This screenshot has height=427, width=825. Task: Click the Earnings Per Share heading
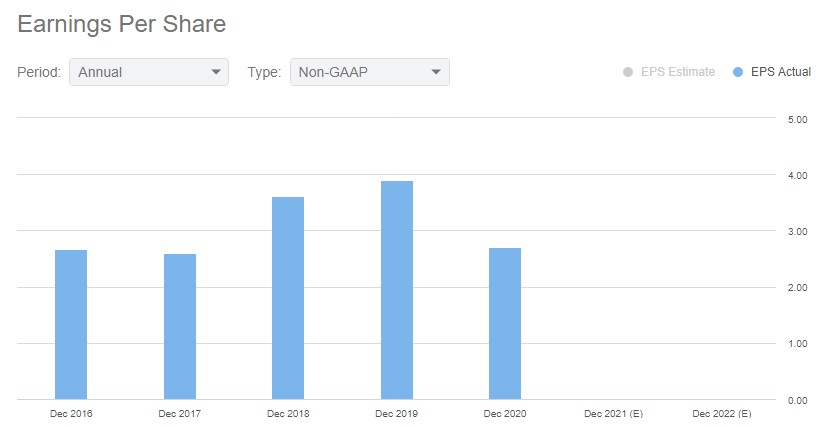122,24
